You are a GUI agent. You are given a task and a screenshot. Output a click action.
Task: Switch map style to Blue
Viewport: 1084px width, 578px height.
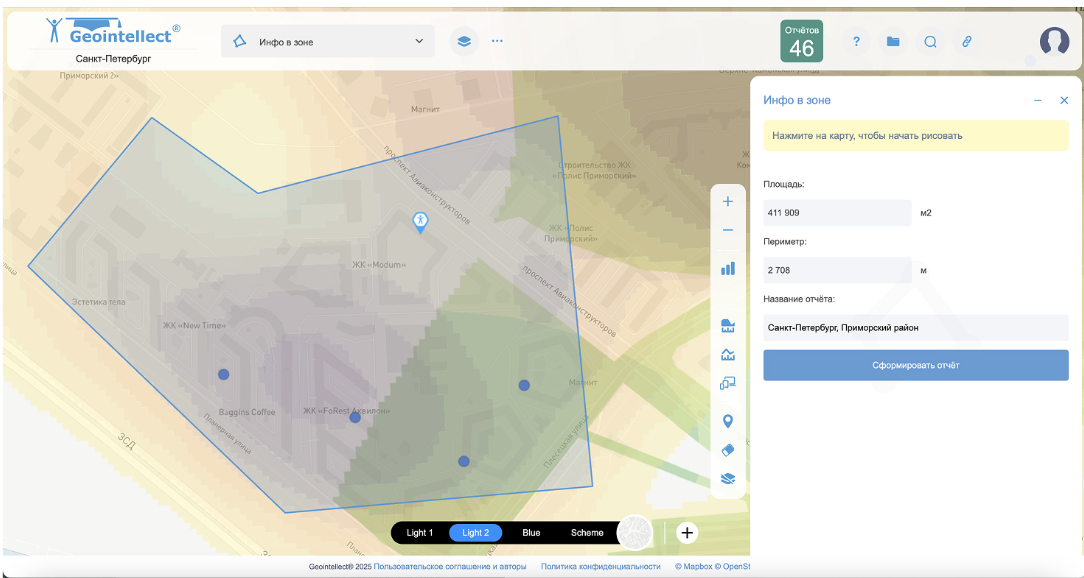(x=531, y=533)
